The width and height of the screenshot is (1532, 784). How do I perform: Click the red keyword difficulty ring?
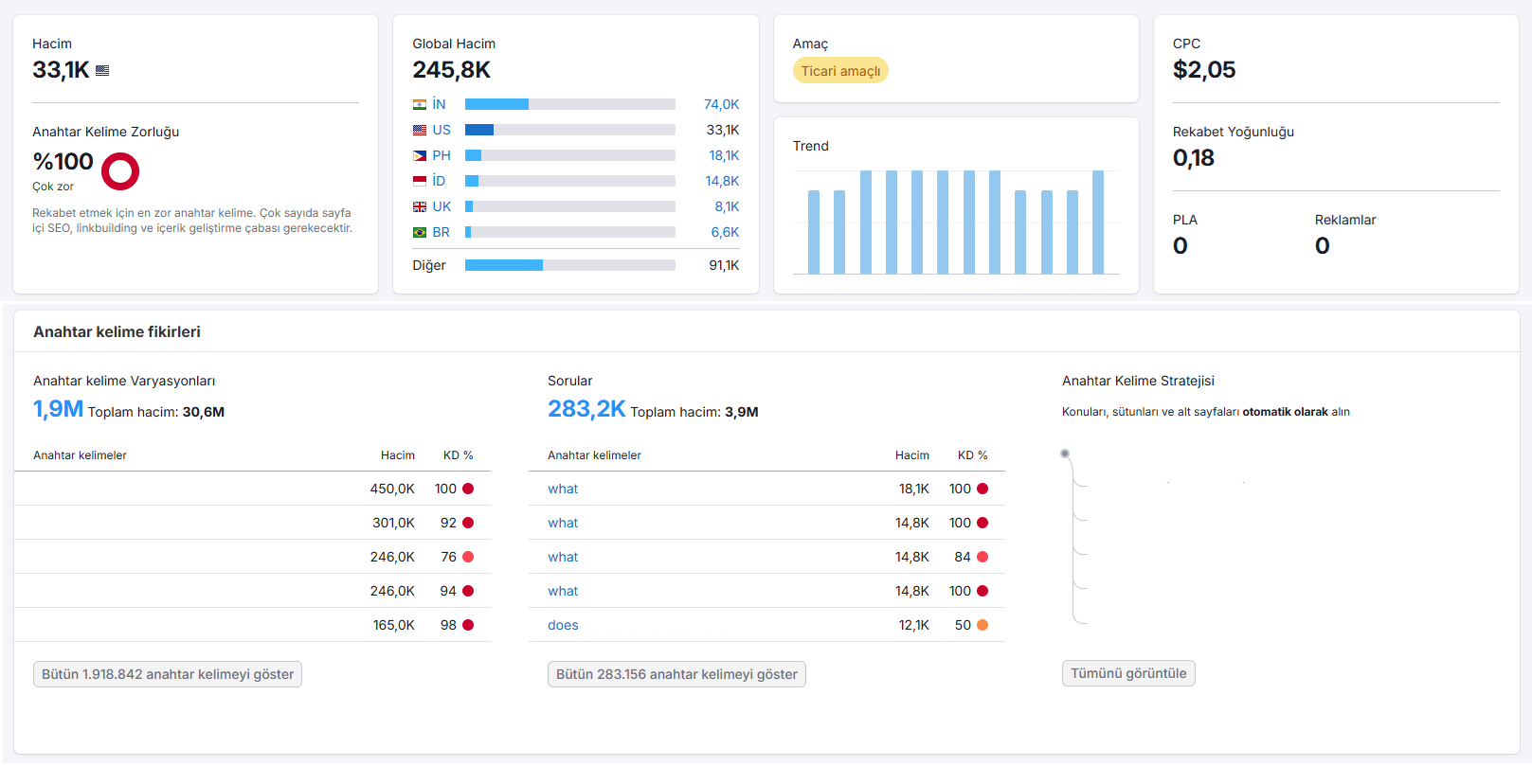pos(120,171)
